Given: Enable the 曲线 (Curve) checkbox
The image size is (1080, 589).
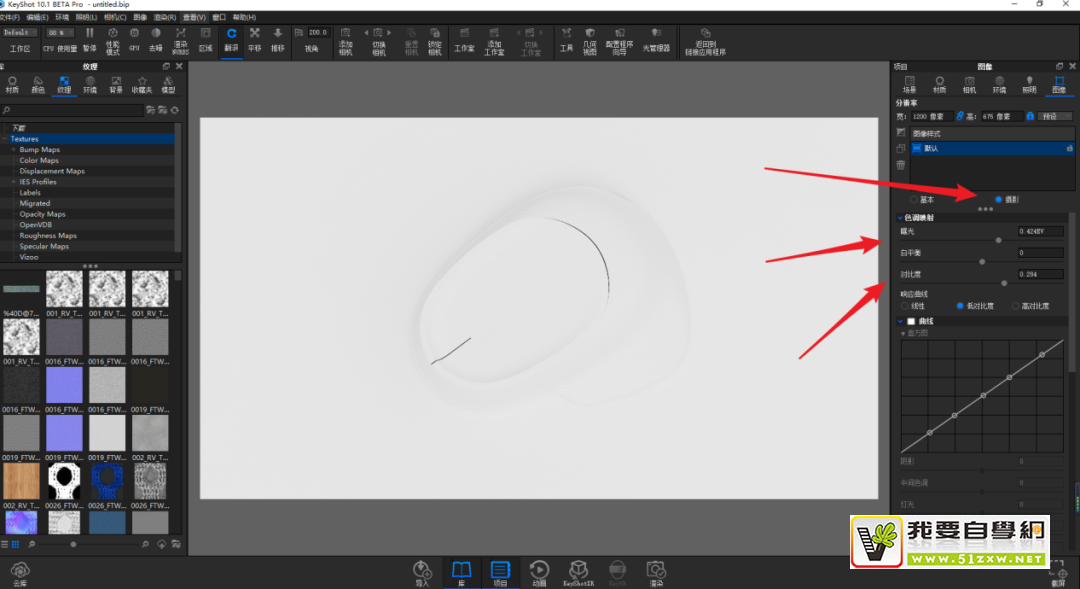Looking at the screenshot, I should point(910,321).
